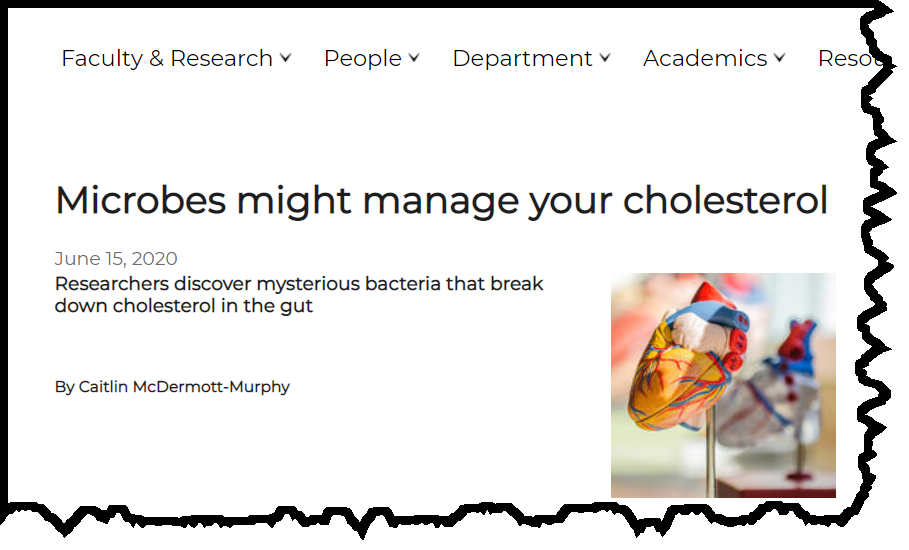
Task: Open the partially visible Resources menu
Action: (851, 59)
